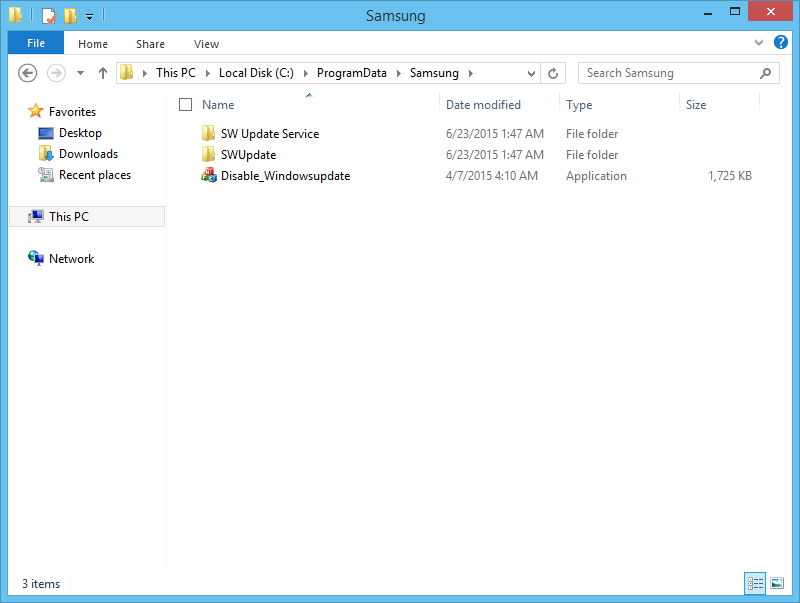Navigate to ProgramData in the breadcrumb

click(x=352, y=73)
